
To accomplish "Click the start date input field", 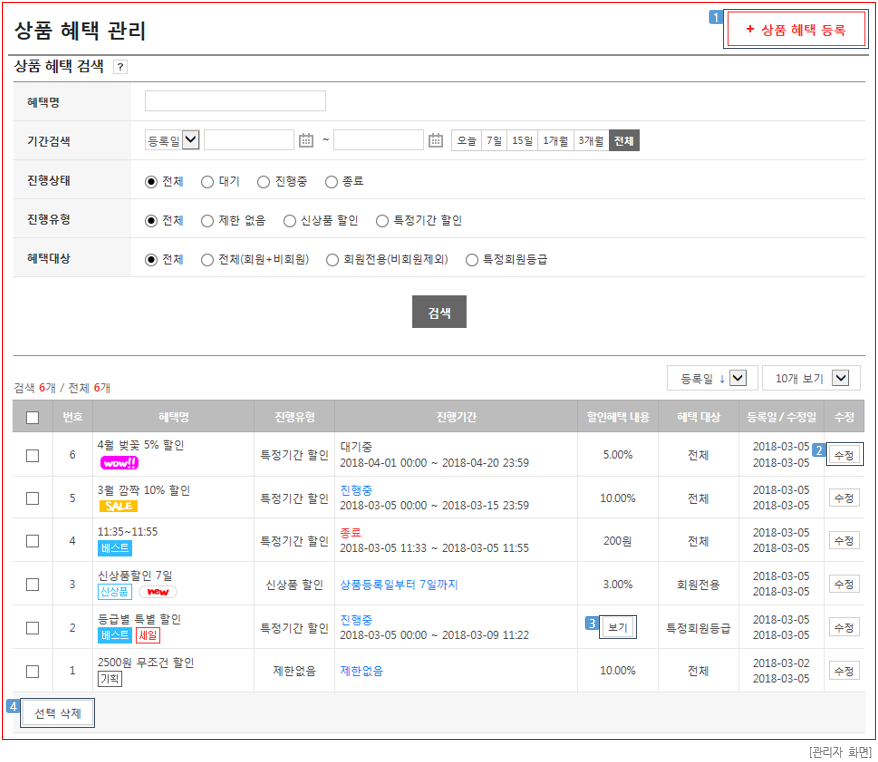I will (x=249, y=140).
